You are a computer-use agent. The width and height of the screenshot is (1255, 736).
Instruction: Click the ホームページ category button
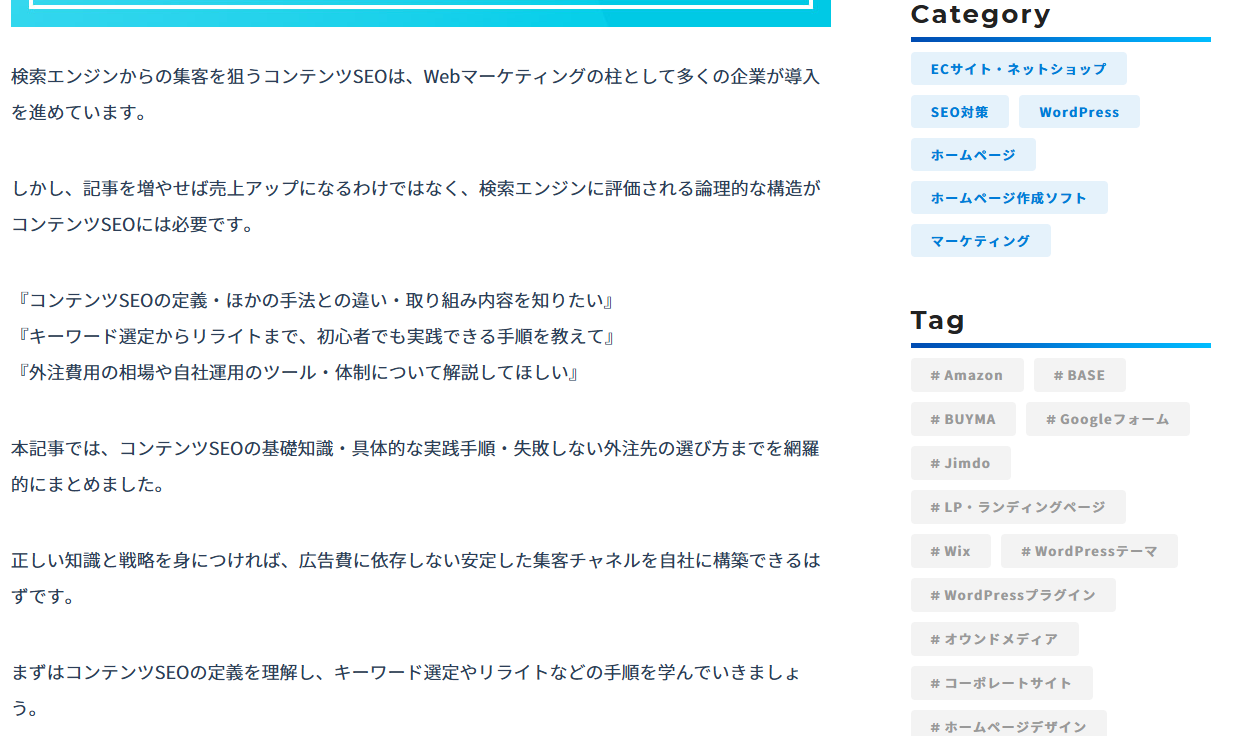click(x=972, y=155)
